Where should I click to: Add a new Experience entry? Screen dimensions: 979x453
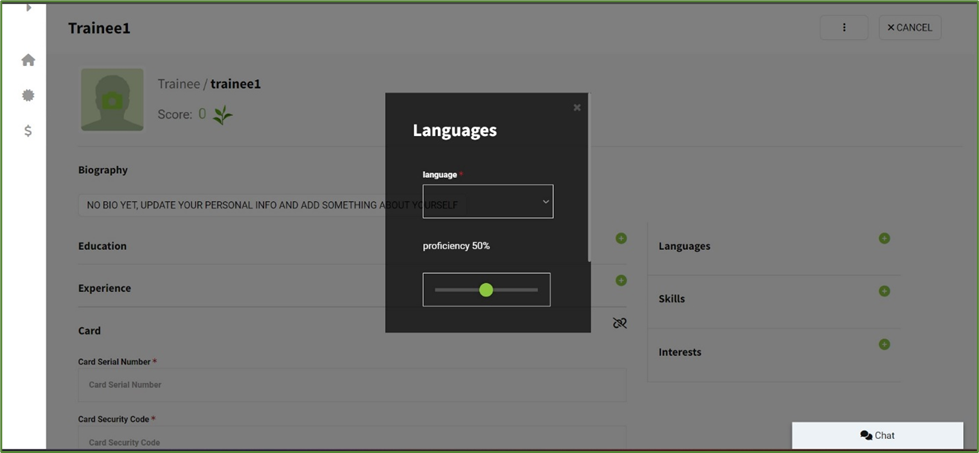point(621,281)
